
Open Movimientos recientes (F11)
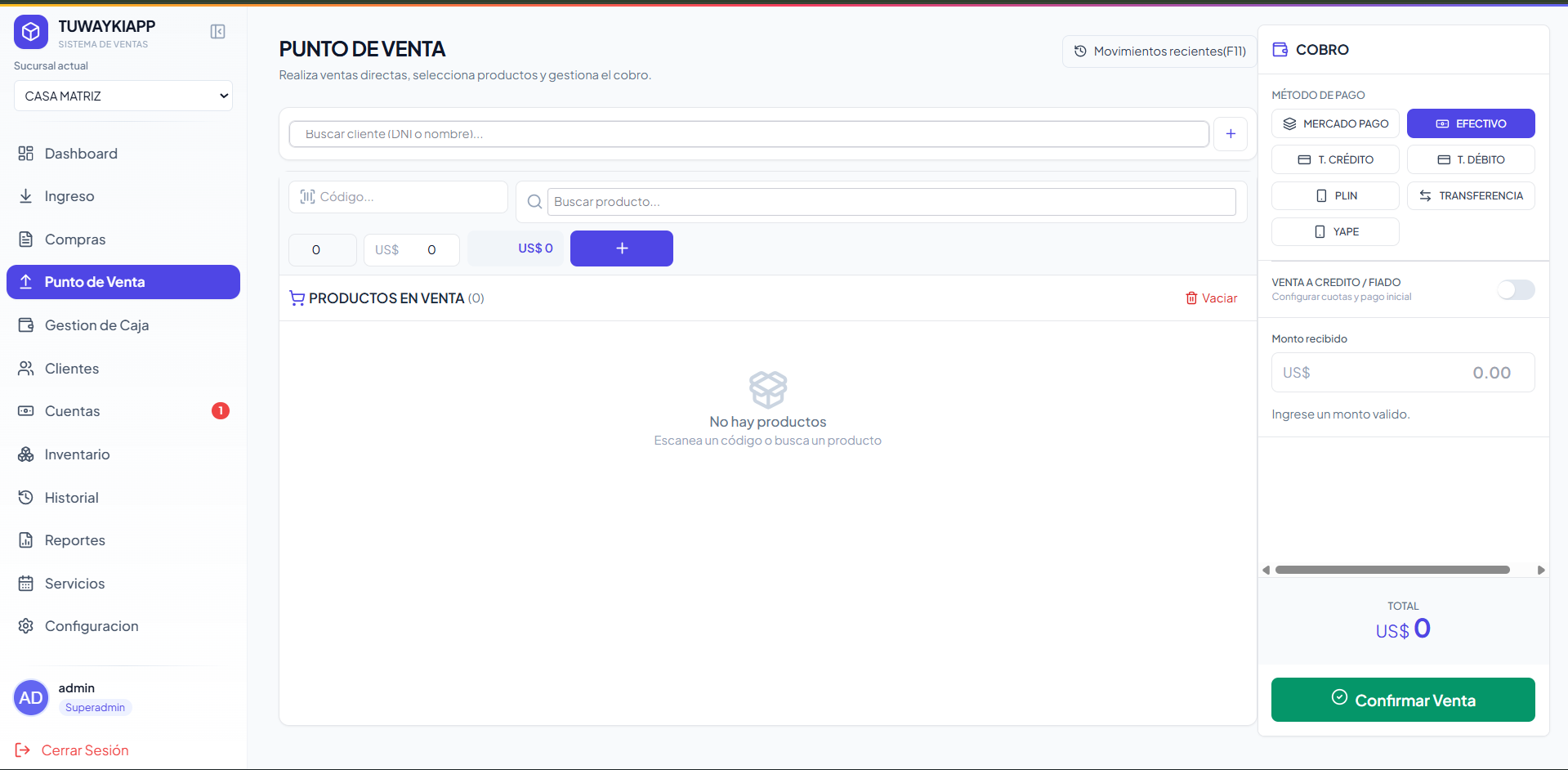point(1159,51)
